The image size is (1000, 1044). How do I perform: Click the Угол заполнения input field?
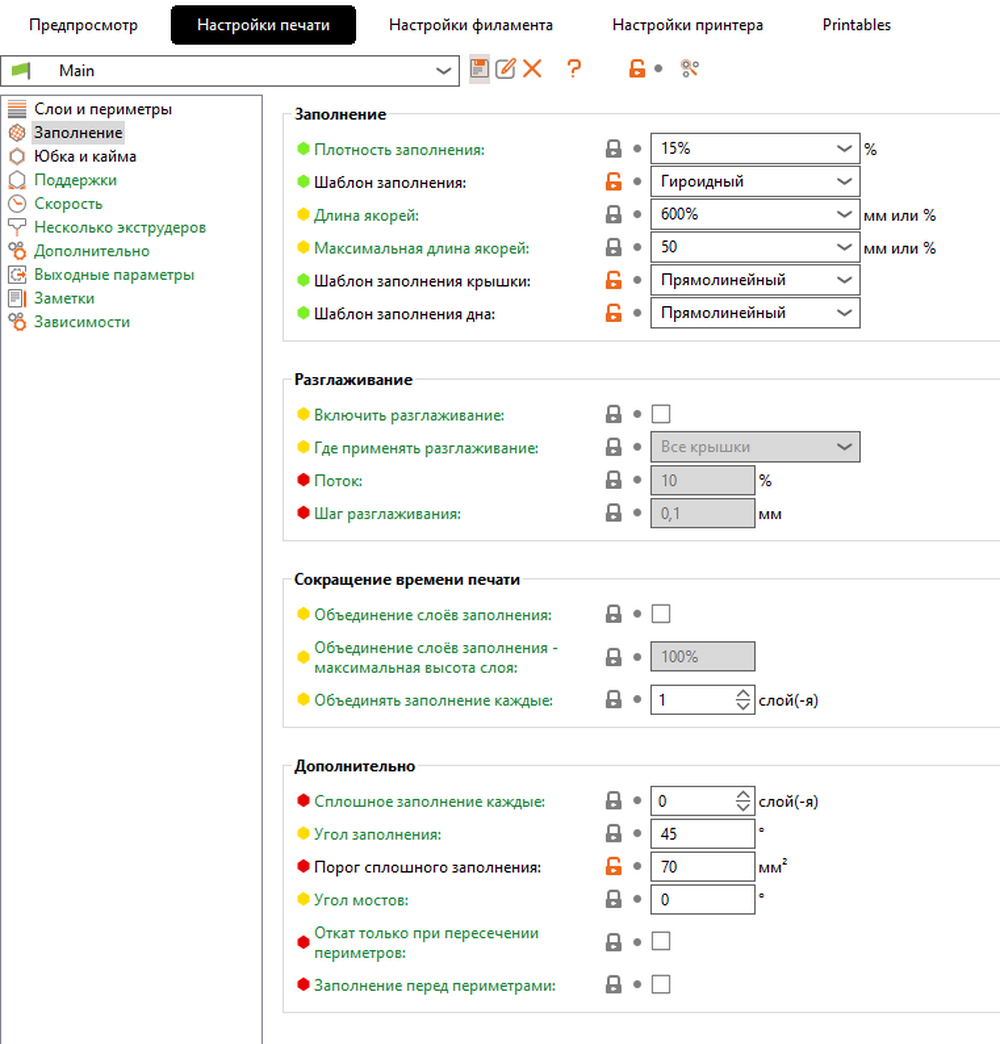702,834
